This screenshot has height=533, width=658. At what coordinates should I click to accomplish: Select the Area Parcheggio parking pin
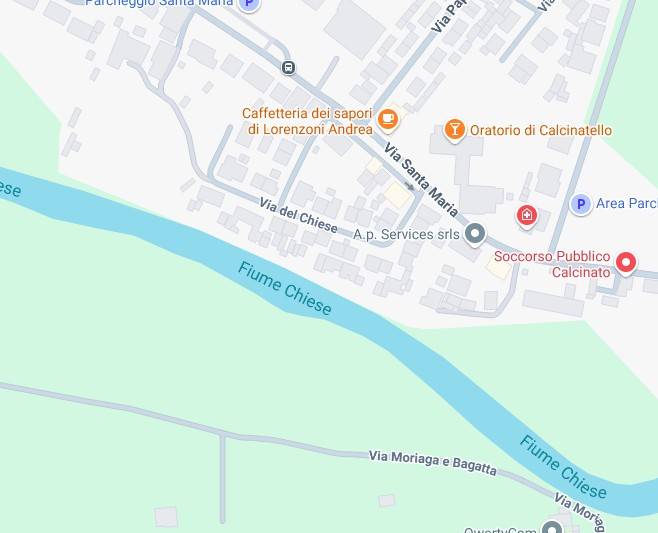581,204
